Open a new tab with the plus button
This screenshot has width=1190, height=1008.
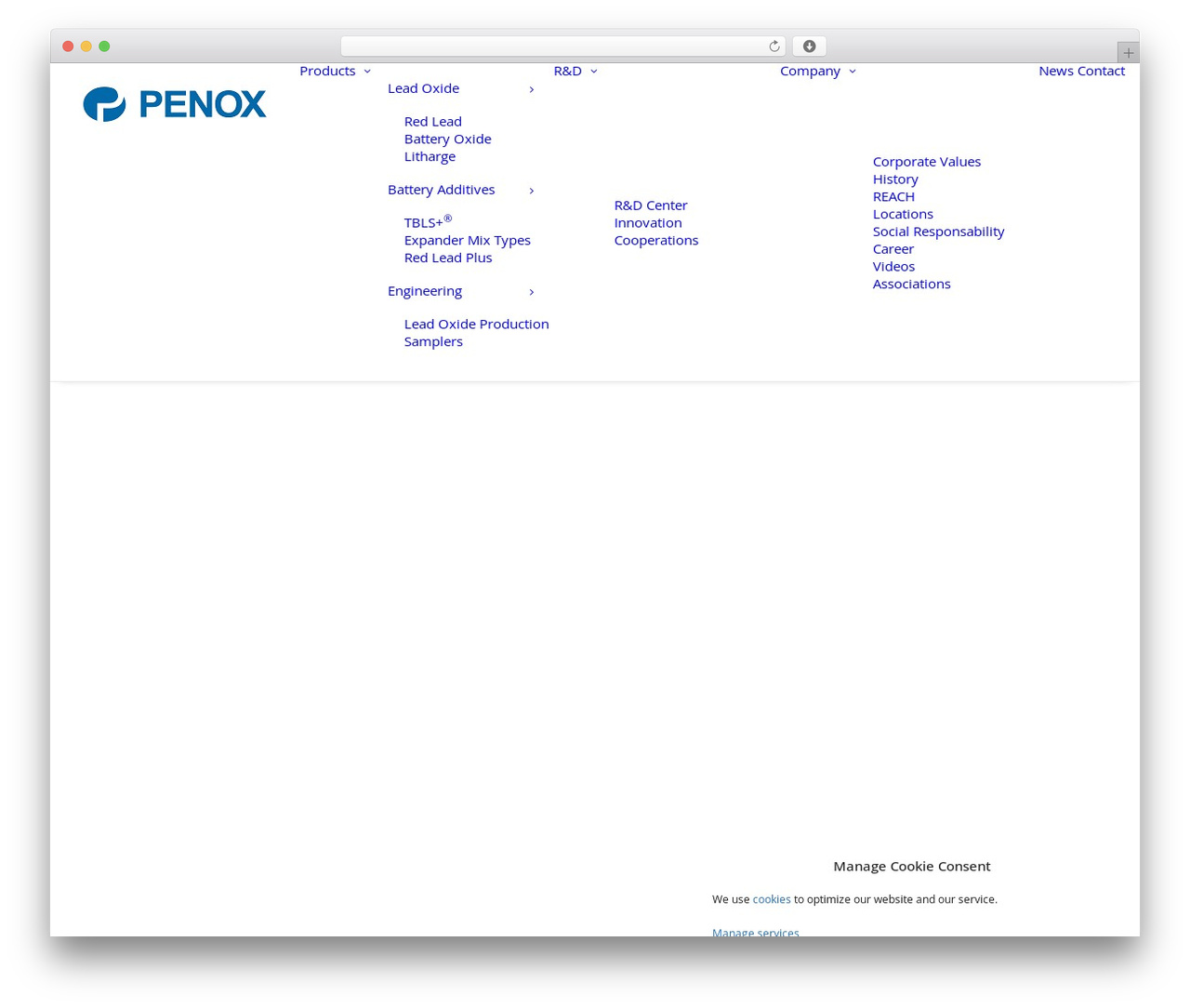click(x=1129, y=53)
